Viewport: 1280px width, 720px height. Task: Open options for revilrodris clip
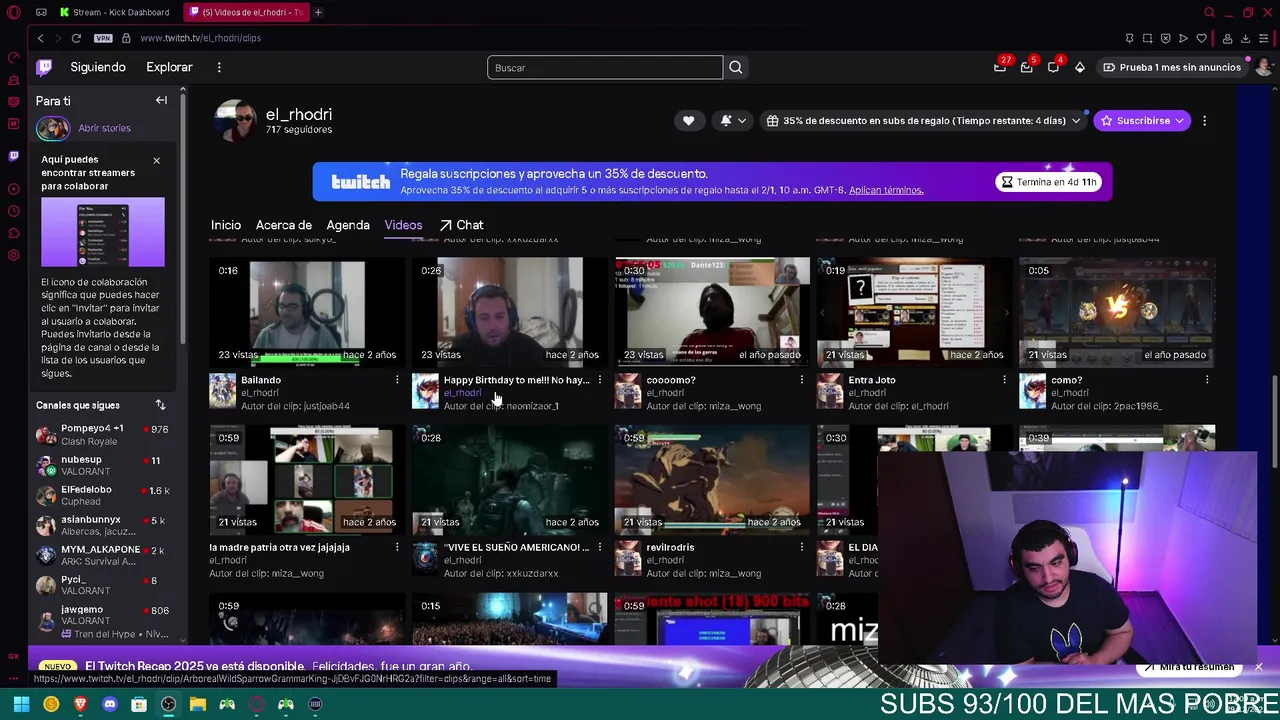coord(801,547)
